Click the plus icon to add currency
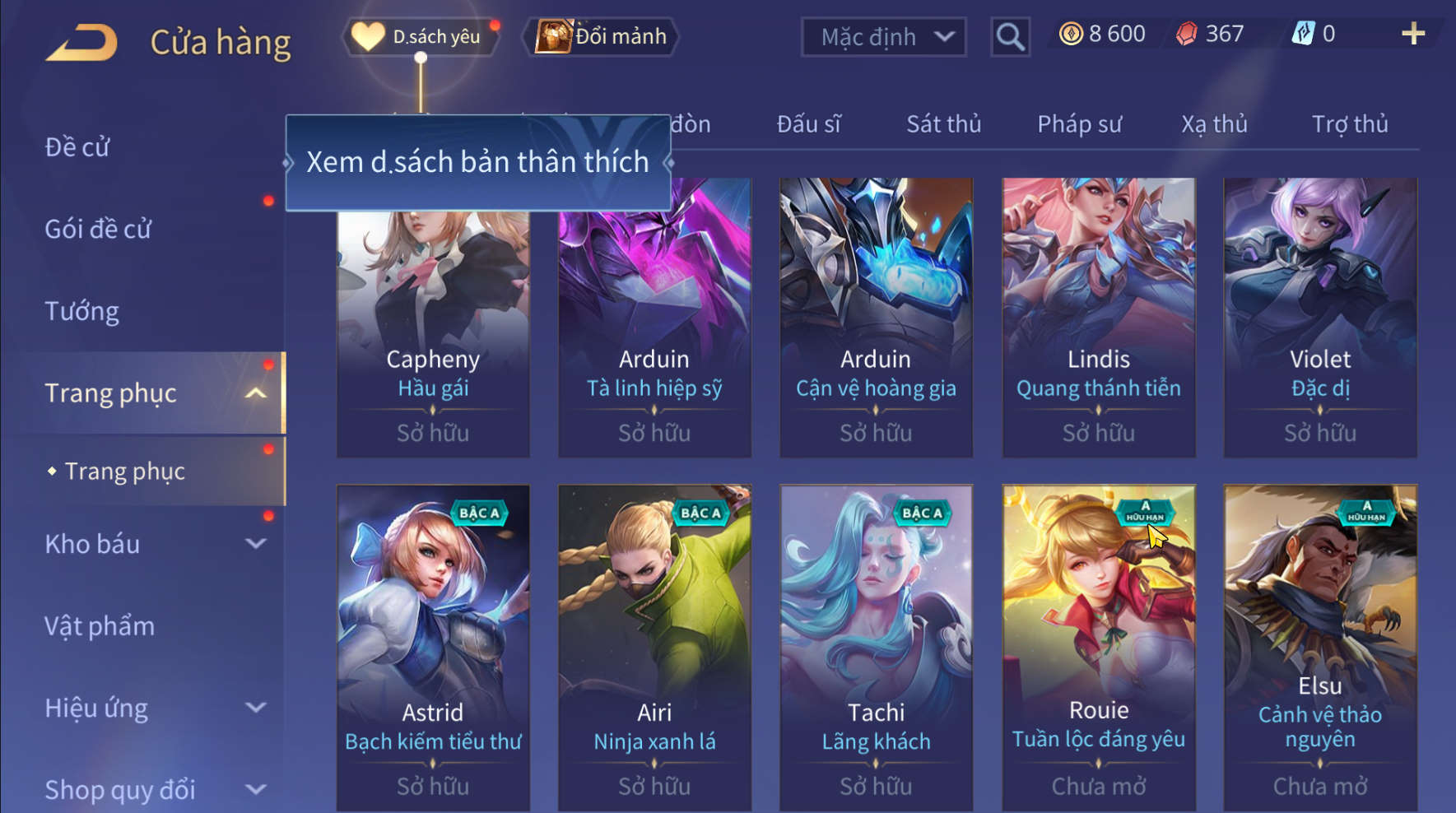Viewport: 1456px width, 813px height. 1412,34
